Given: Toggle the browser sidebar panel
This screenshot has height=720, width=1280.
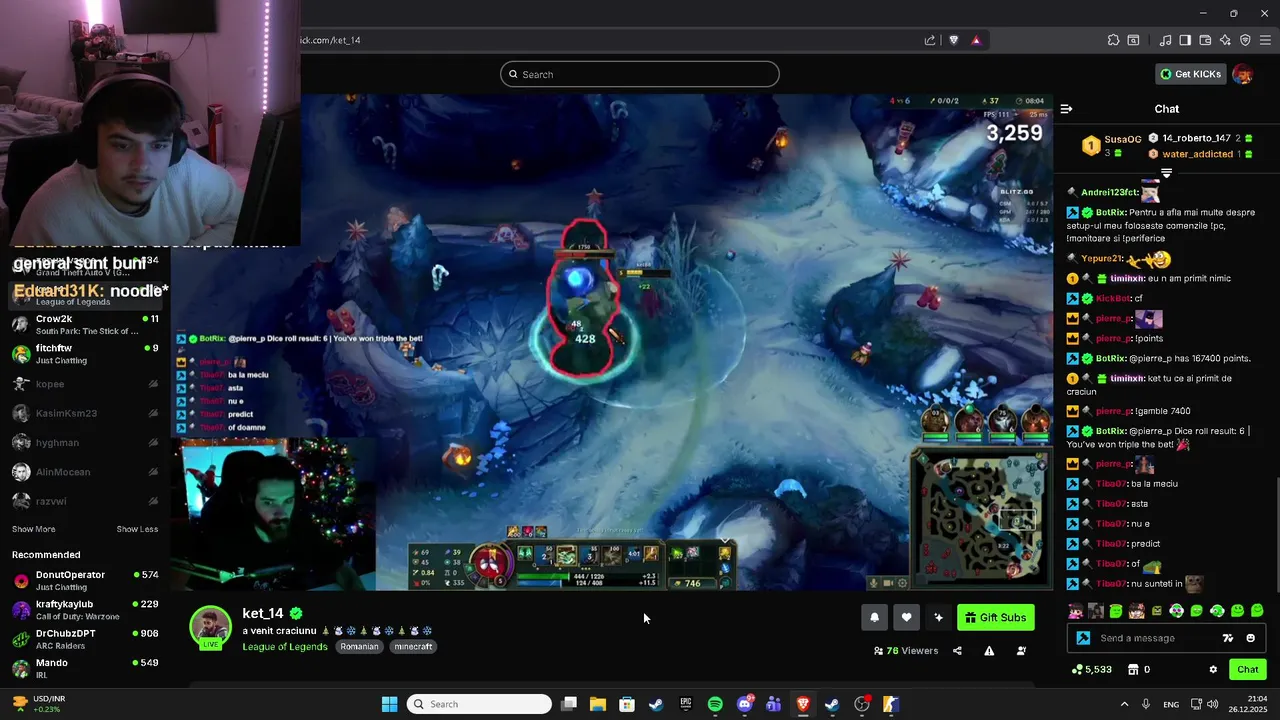Looking at the screenshot, I should click(1185, 40).
